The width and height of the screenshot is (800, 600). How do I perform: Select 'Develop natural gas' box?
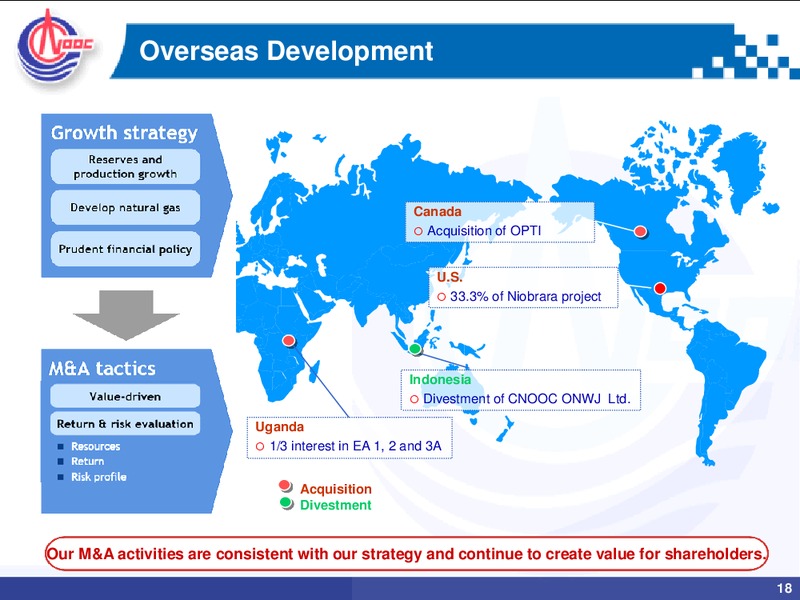click(x=125, y=208)
